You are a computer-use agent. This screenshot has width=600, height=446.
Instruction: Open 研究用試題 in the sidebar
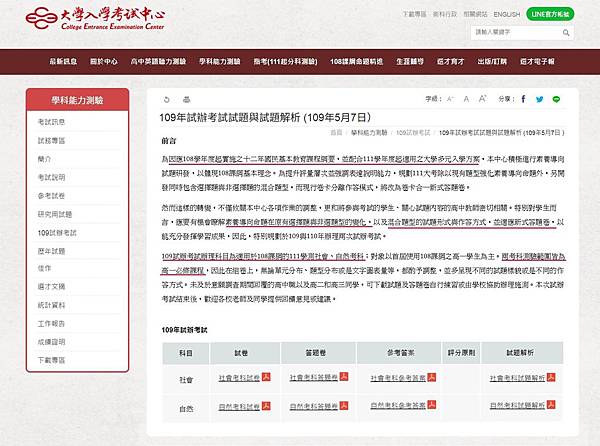[55, 214]
